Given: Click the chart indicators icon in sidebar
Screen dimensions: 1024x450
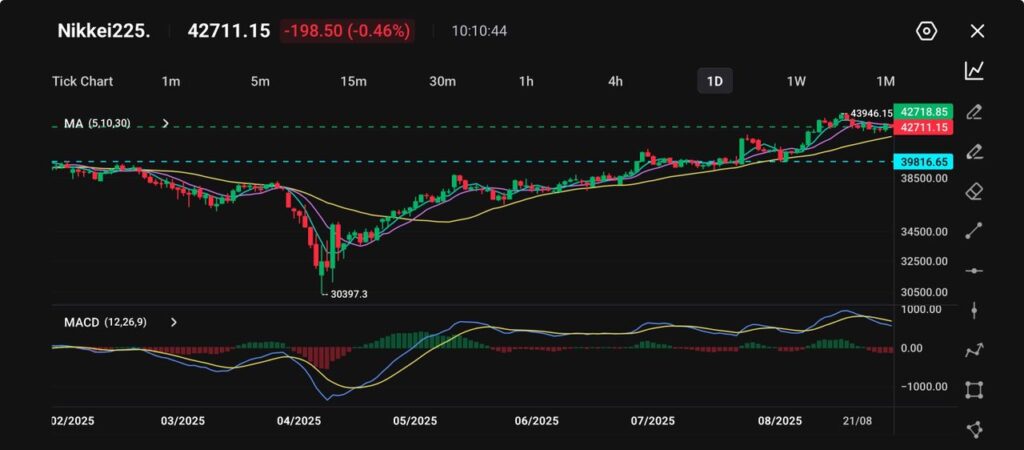Looking at the screenshot, I should tap(974, 70).
